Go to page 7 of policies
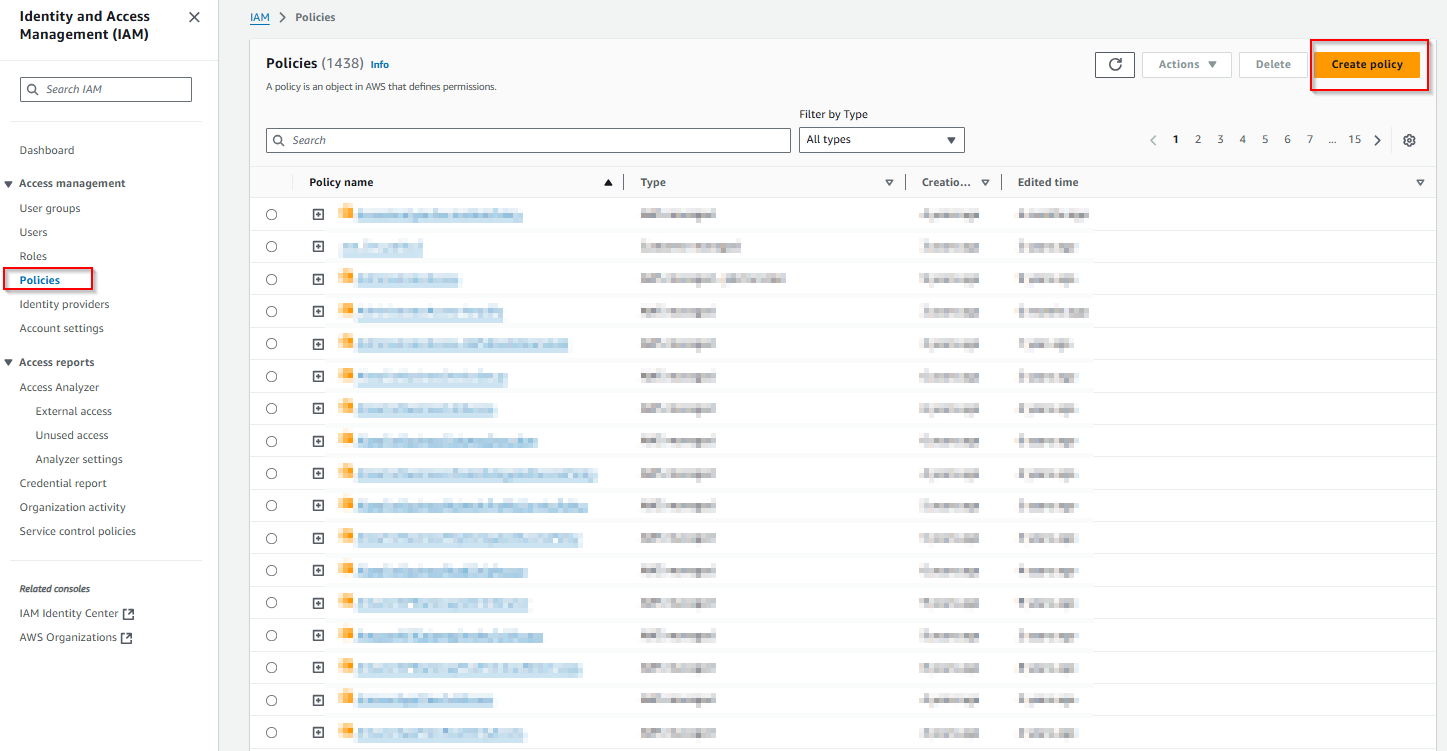The height and width of the screenshot is (751, 1447). pos(1310,140)
